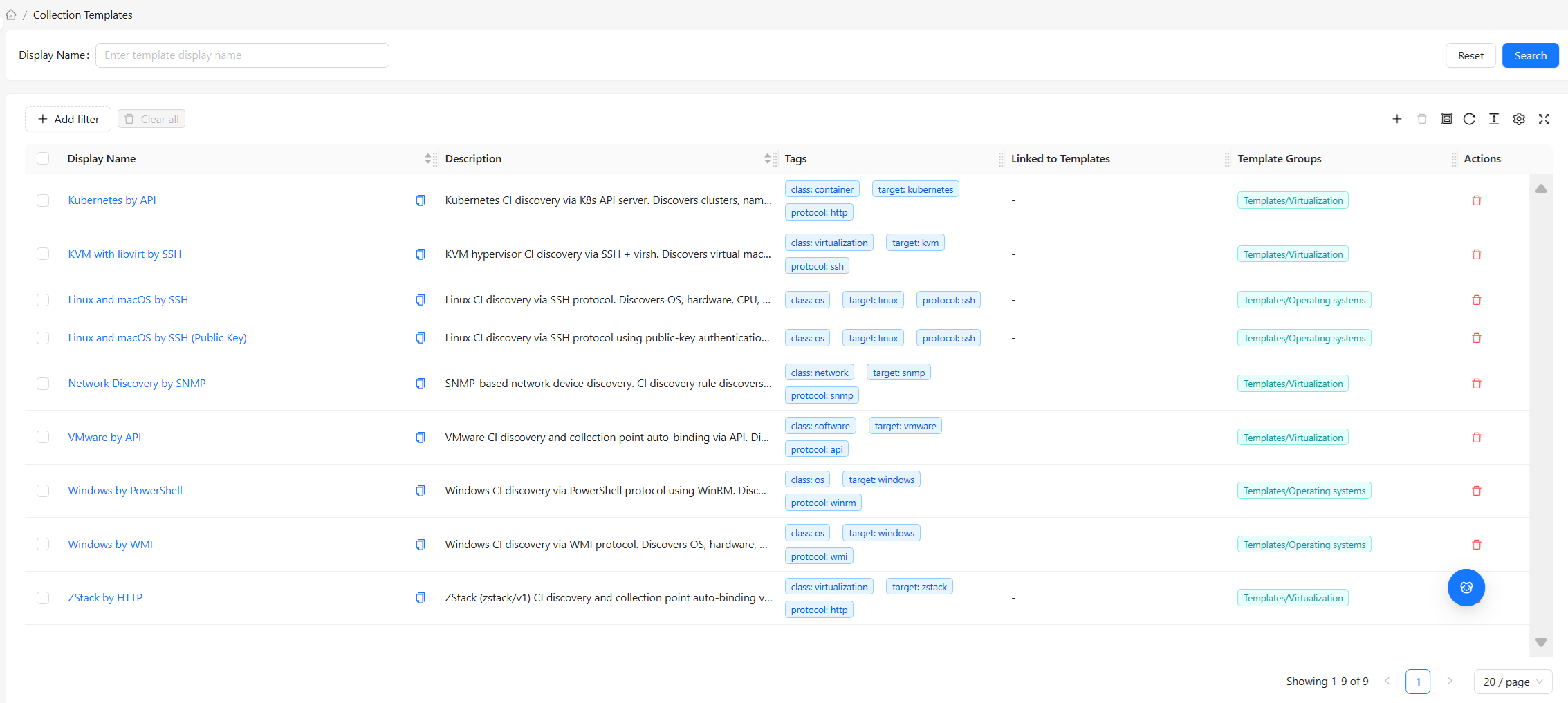The image size is (1568, 703).
Task: Go to previous page arrow
Action: [1387, 682]
